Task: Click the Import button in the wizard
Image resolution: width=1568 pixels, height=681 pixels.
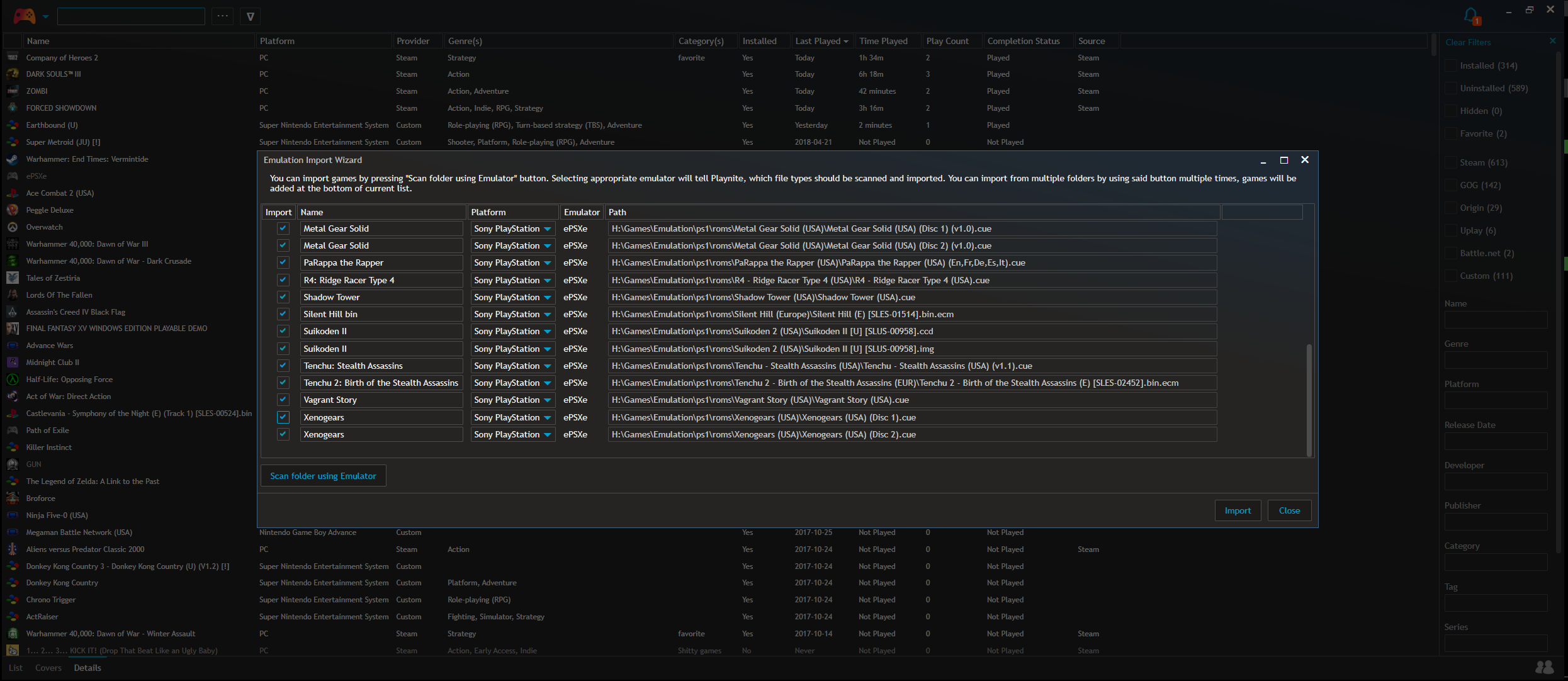Action: 1238,510
